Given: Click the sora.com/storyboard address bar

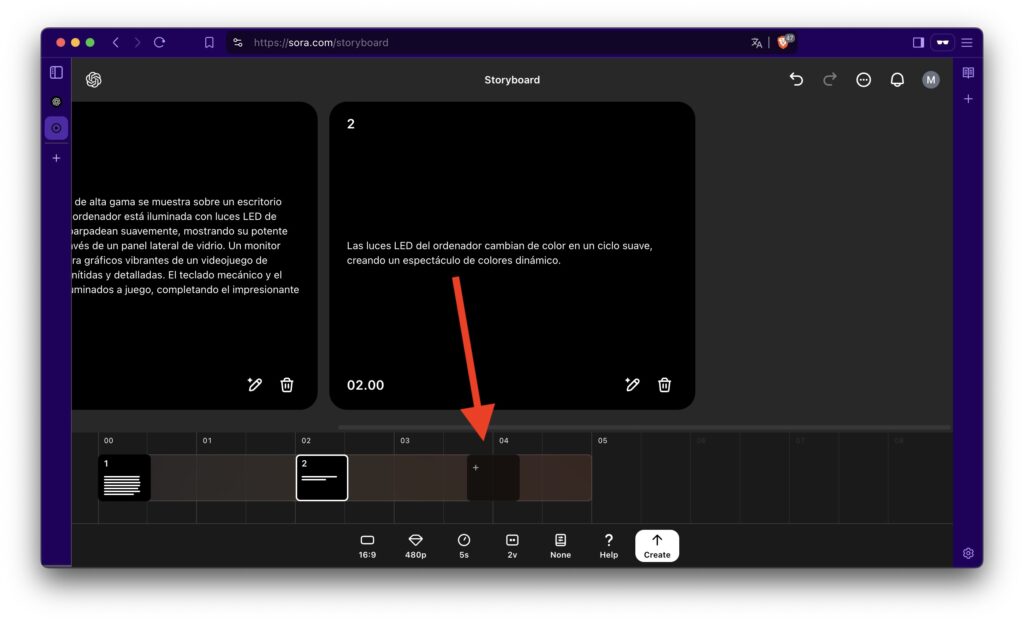Looking at the screenshot, I should pyautogui.click(x=321, y=42).
